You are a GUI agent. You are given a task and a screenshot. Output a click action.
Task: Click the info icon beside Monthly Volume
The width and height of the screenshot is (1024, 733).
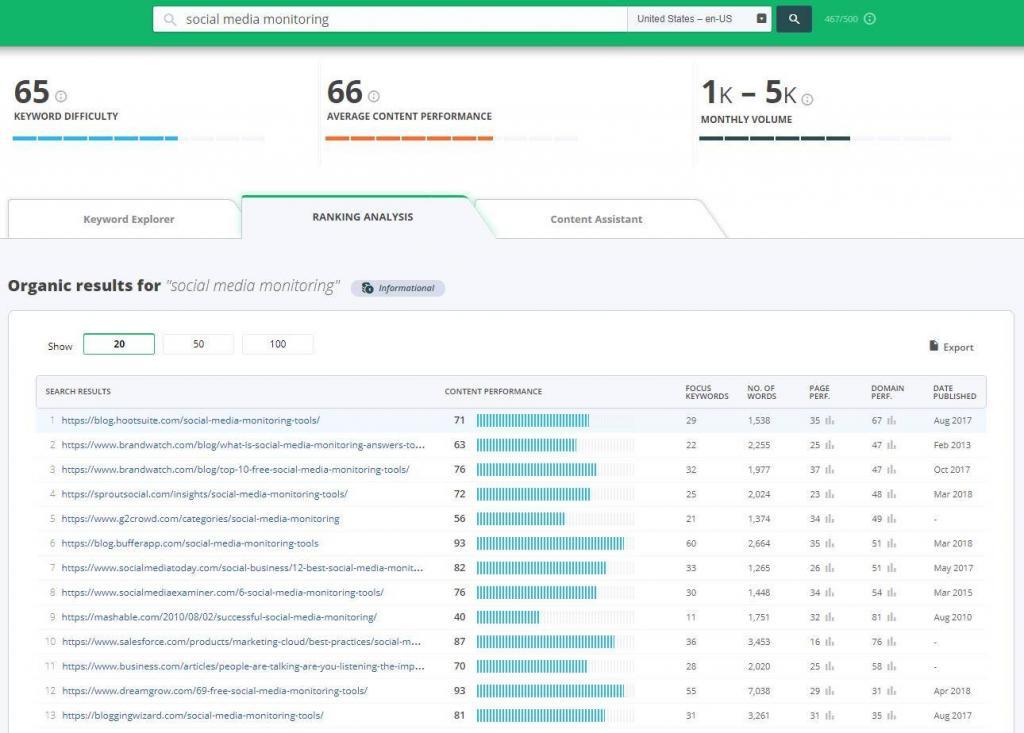click(x=807, y=99)
